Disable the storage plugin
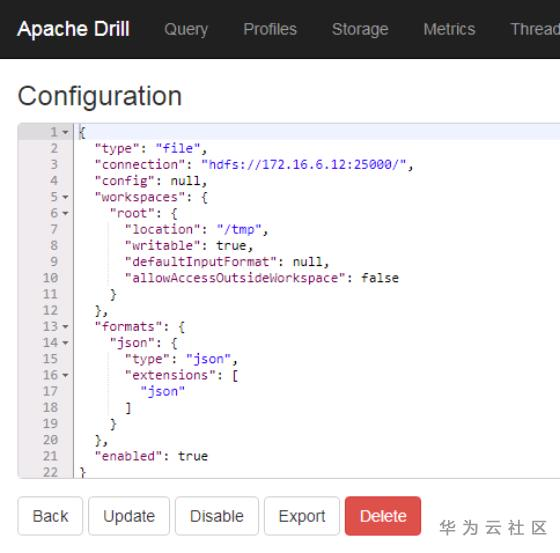The image size is (560, 553). (x=217, y=516)
